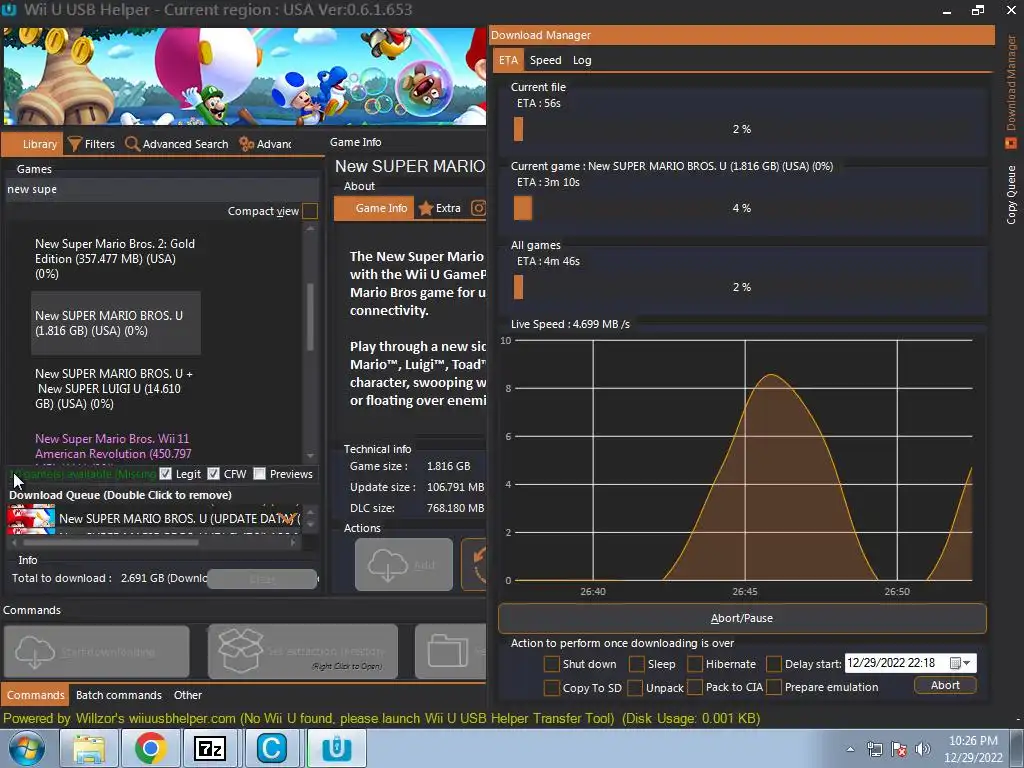1024x768 pixels.
Task: Enable Pack to CIA checkbox
Action: coord(695,688)
